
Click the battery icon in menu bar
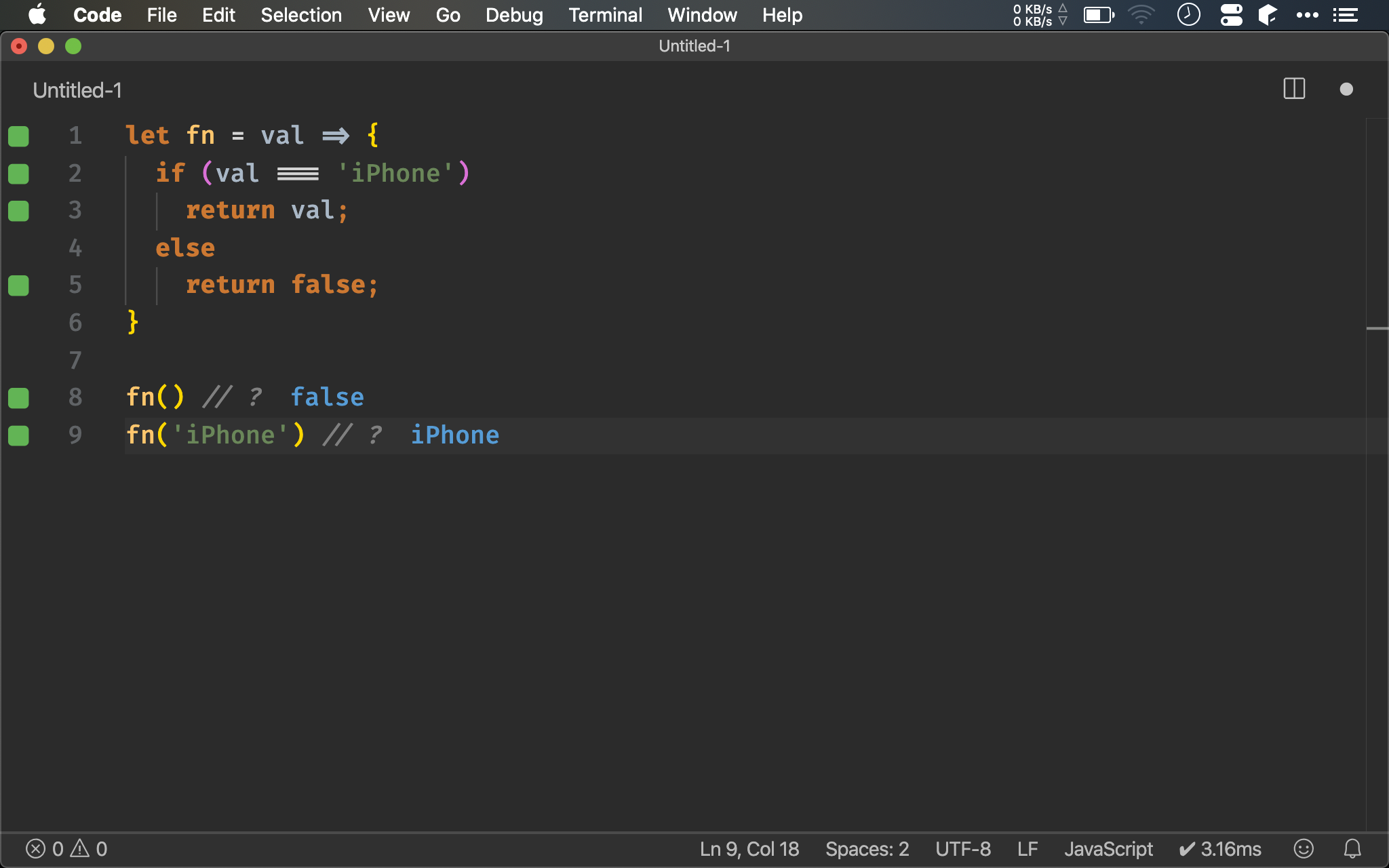[1097, 15]
